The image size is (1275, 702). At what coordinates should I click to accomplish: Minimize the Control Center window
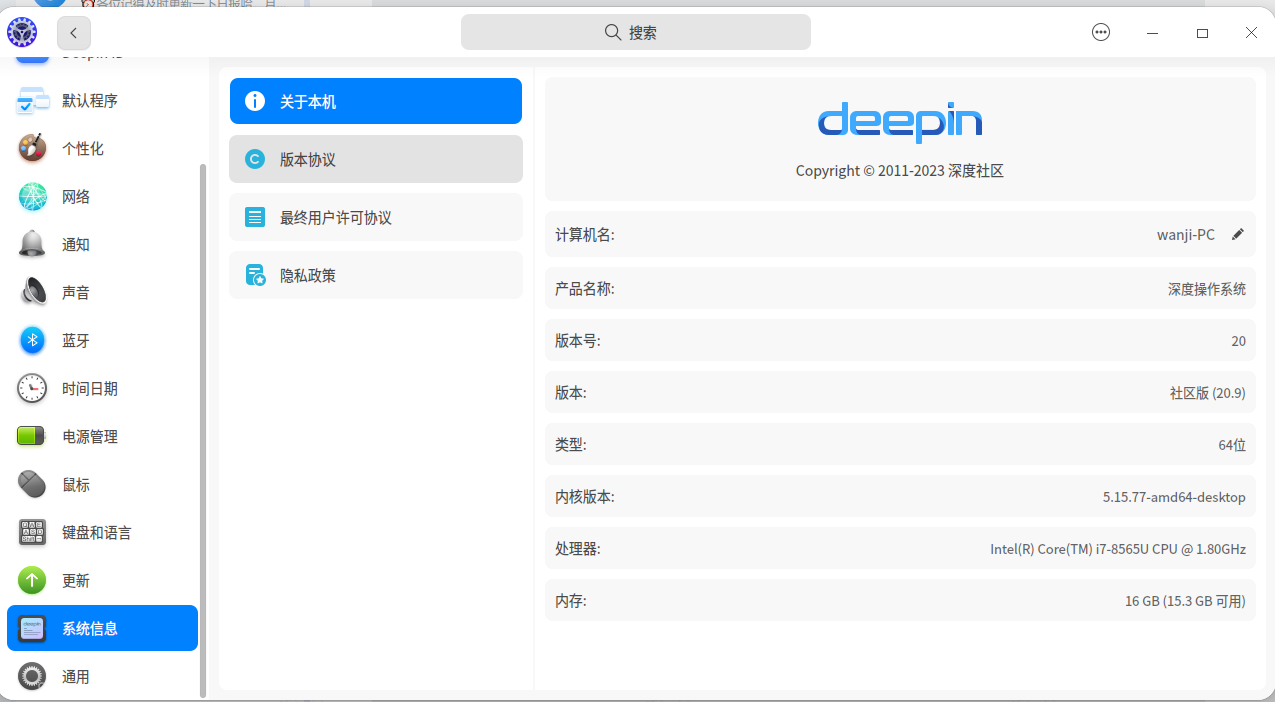(1153, 33)
